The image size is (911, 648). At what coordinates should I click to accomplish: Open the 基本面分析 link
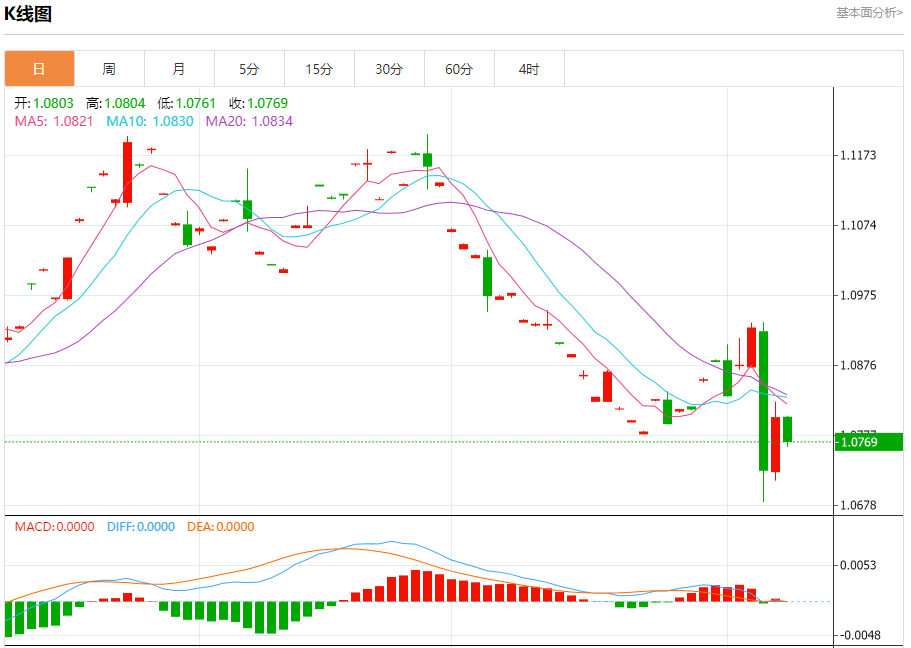tap(870, 13)
